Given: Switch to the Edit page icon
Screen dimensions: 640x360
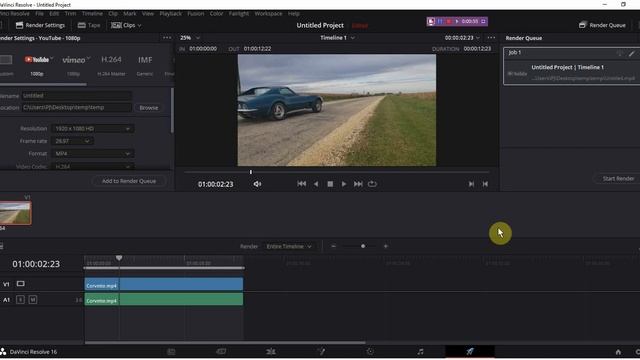Looking at the screenshot, I should click(x=271, y=351).
